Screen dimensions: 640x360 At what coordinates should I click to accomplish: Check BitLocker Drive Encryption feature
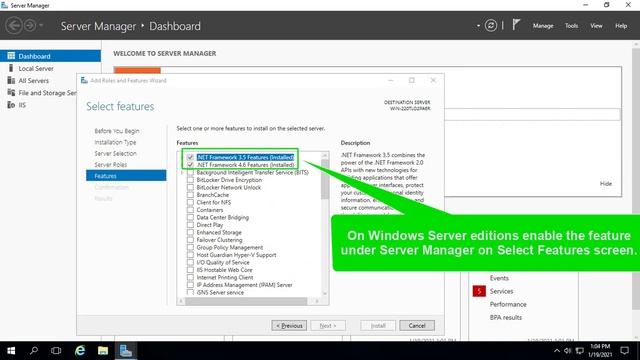pyautogui.click(x=190, y=180)
